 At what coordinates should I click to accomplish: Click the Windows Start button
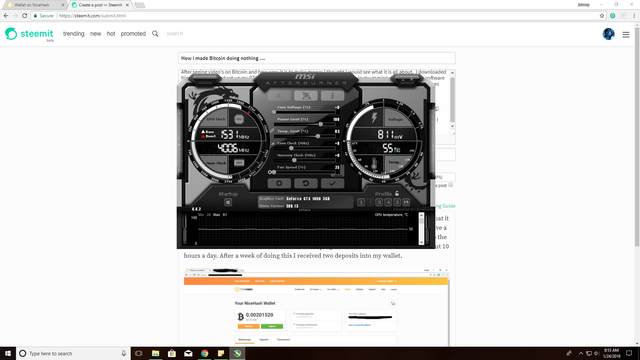8,353
